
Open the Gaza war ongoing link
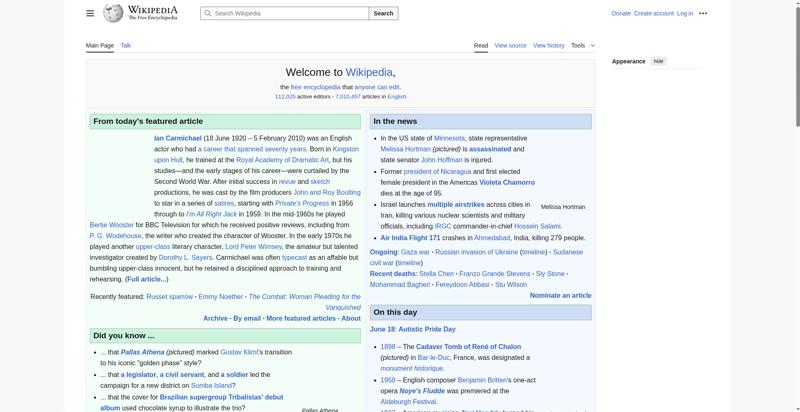(415, 252)
